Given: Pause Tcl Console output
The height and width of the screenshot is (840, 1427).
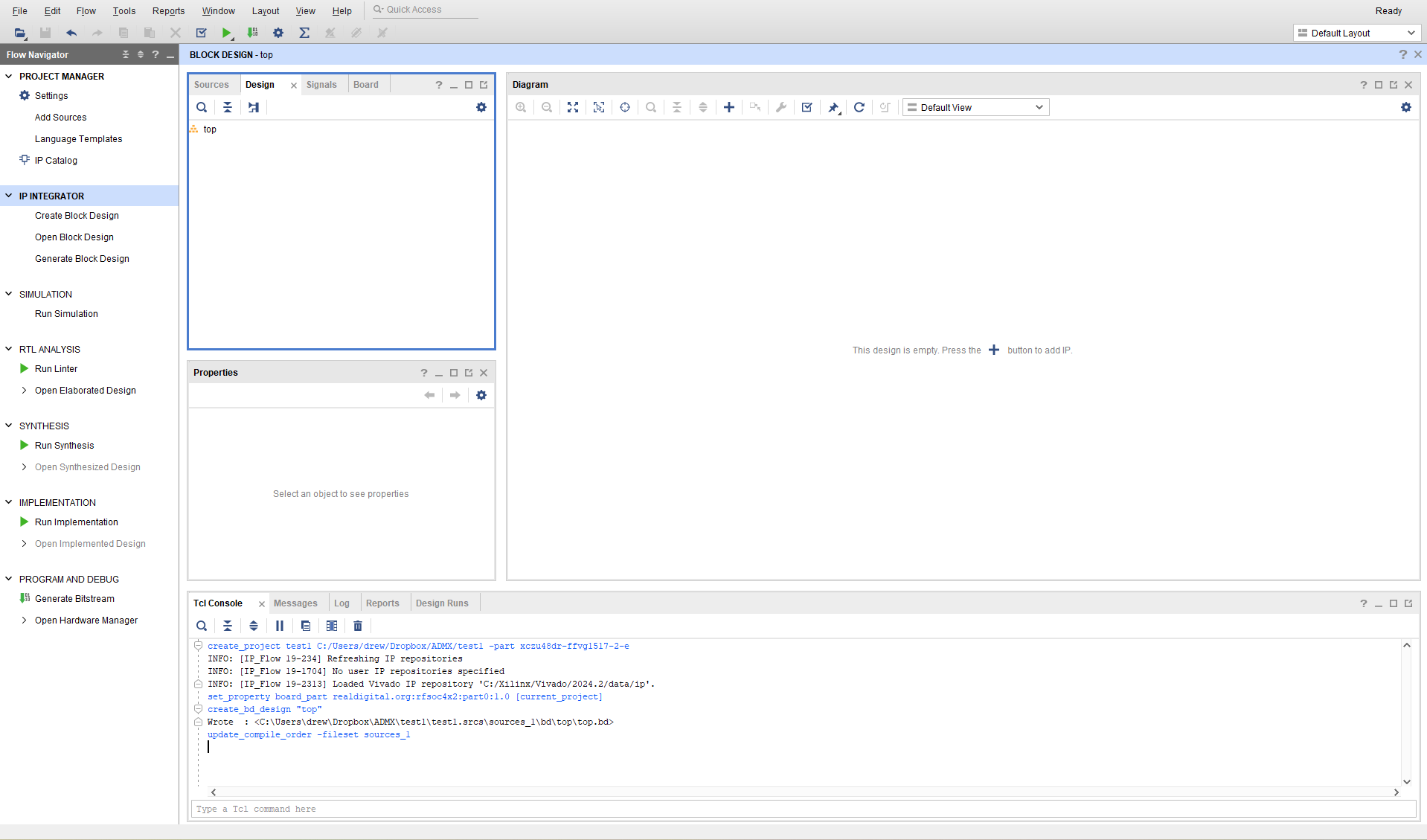Looking at the screenshot, I should point(279,626).
